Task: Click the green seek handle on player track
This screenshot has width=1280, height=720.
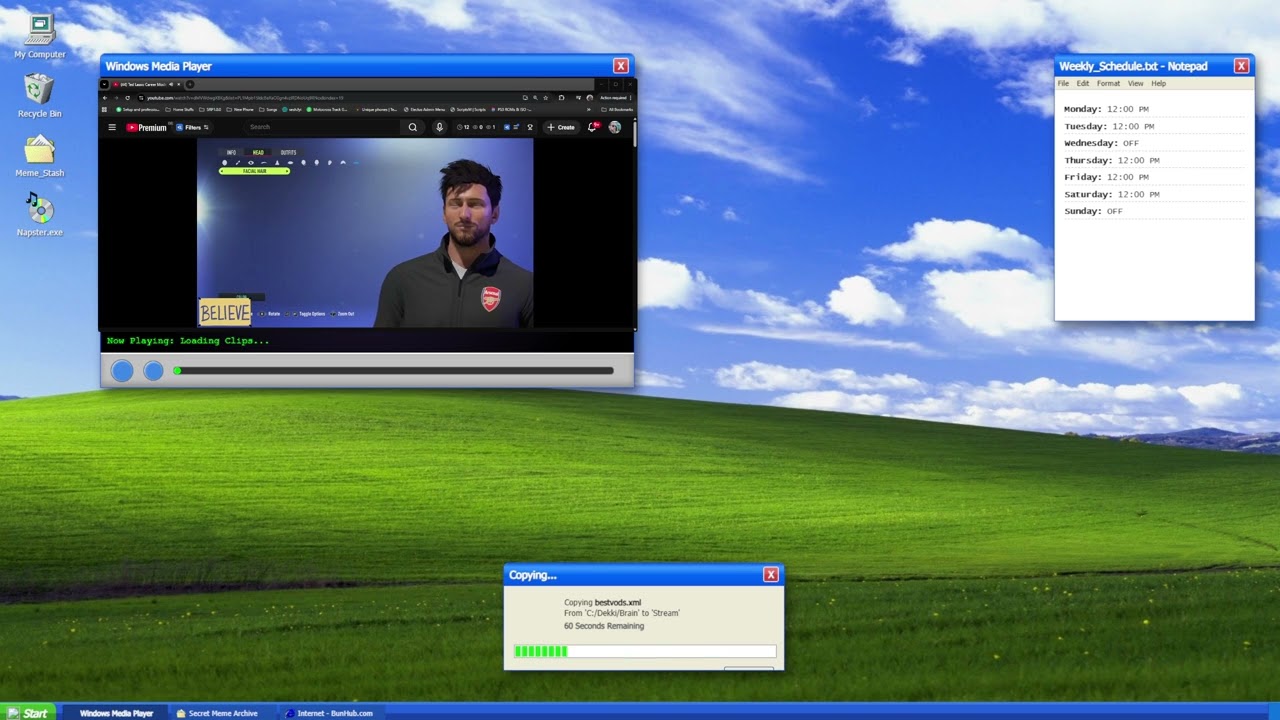Action: [x=177, y=371]
